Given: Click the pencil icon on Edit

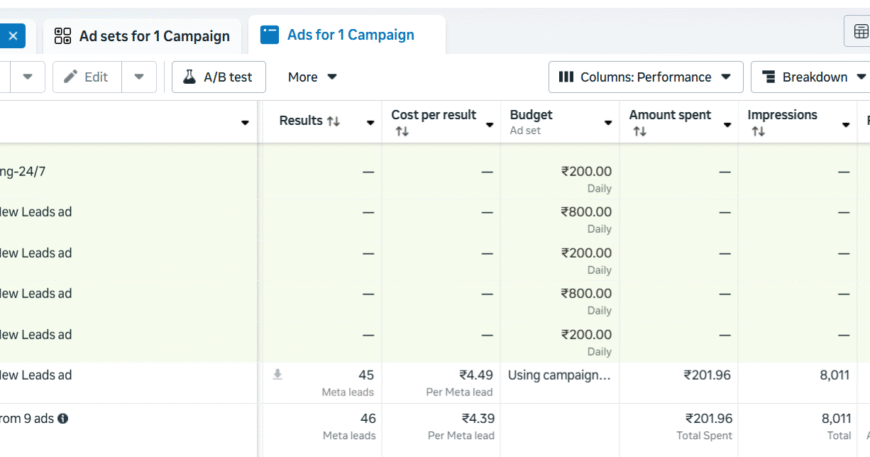Looking at the screenshot, I should pos(71,77).
